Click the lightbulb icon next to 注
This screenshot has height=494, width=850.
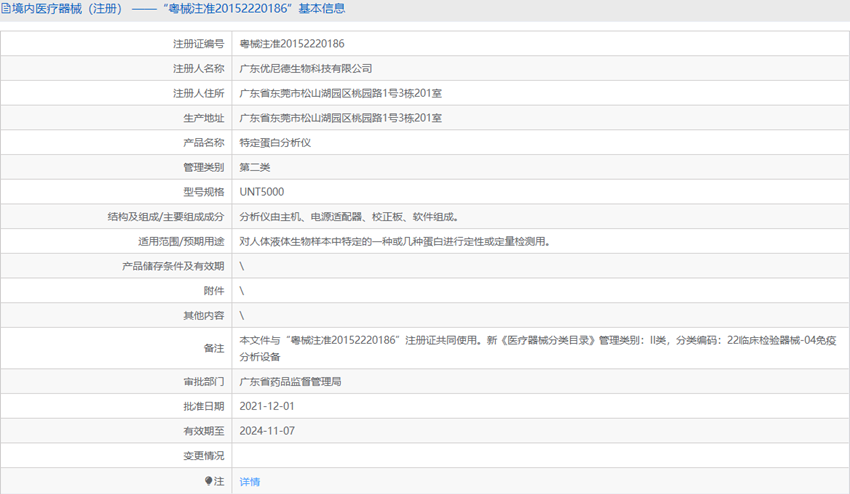pyautogui.click(x=209, y=480)
